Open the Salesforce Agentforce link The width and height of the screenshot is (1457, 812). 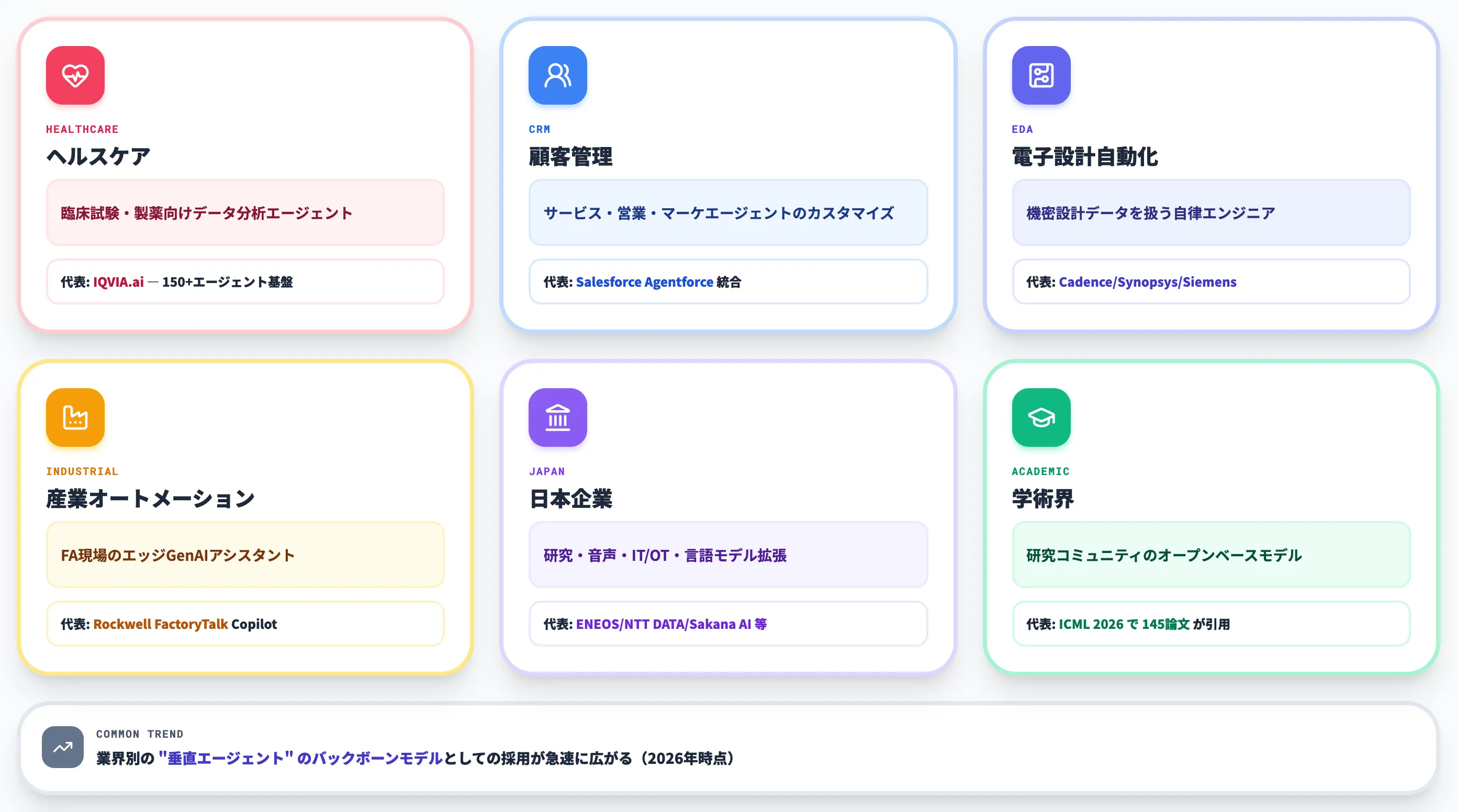coord(644,281)
